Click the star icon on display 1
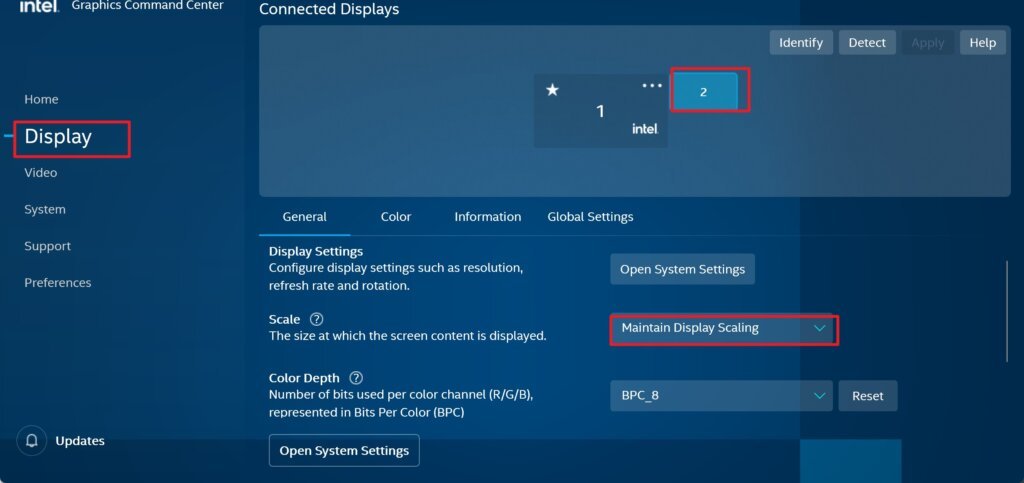This screenshot has height=483, width=1024. 552,90
